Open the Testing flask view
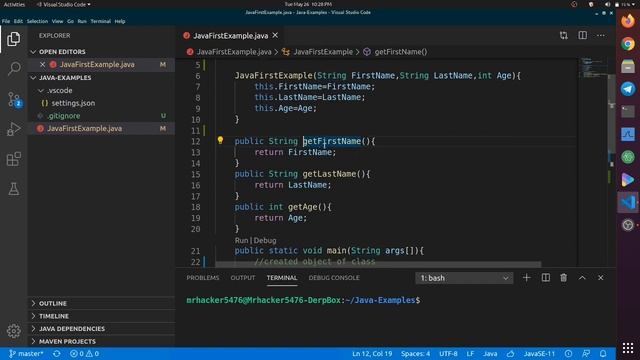This screenshot has width=640, height=360. point(13,189)
